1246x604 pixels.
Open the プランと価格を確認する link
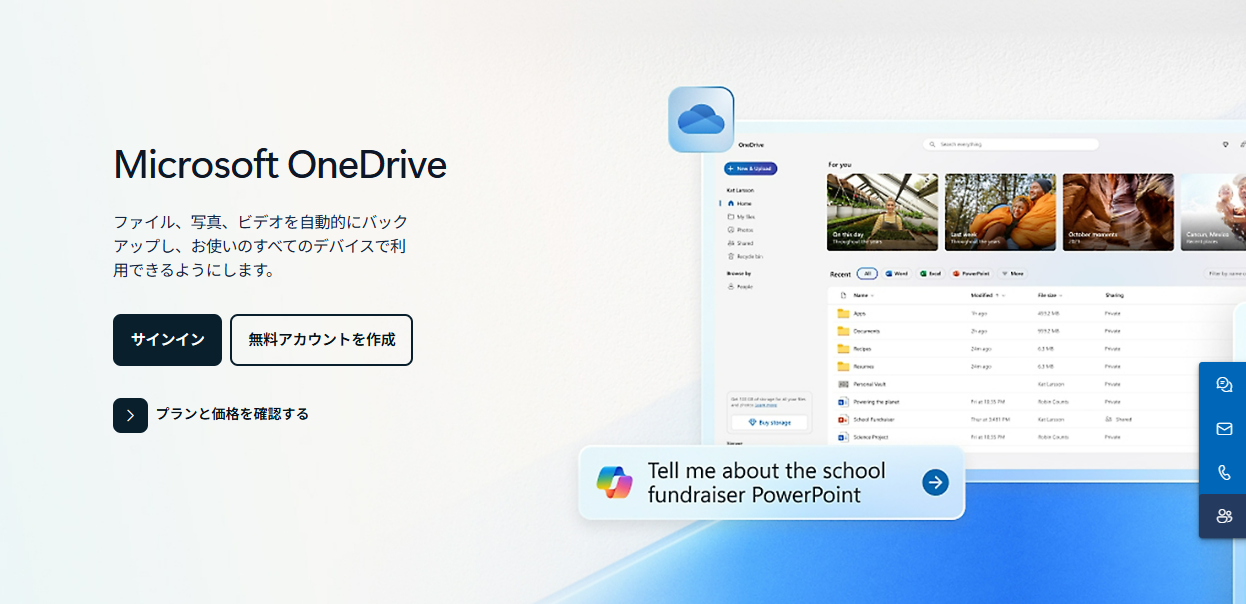click(x=232, y=414)
